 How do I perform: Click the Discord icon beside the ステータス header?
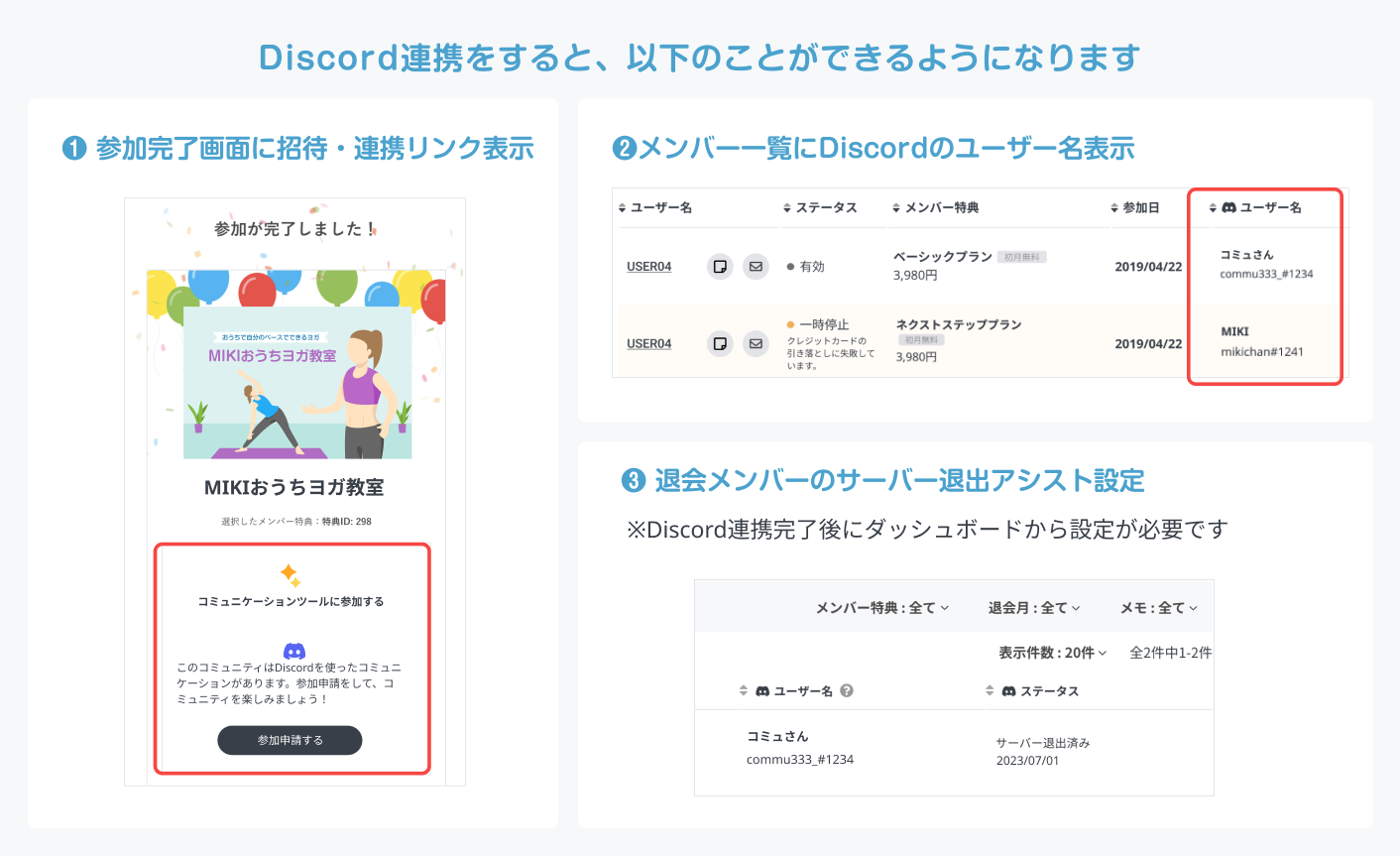1009,691
